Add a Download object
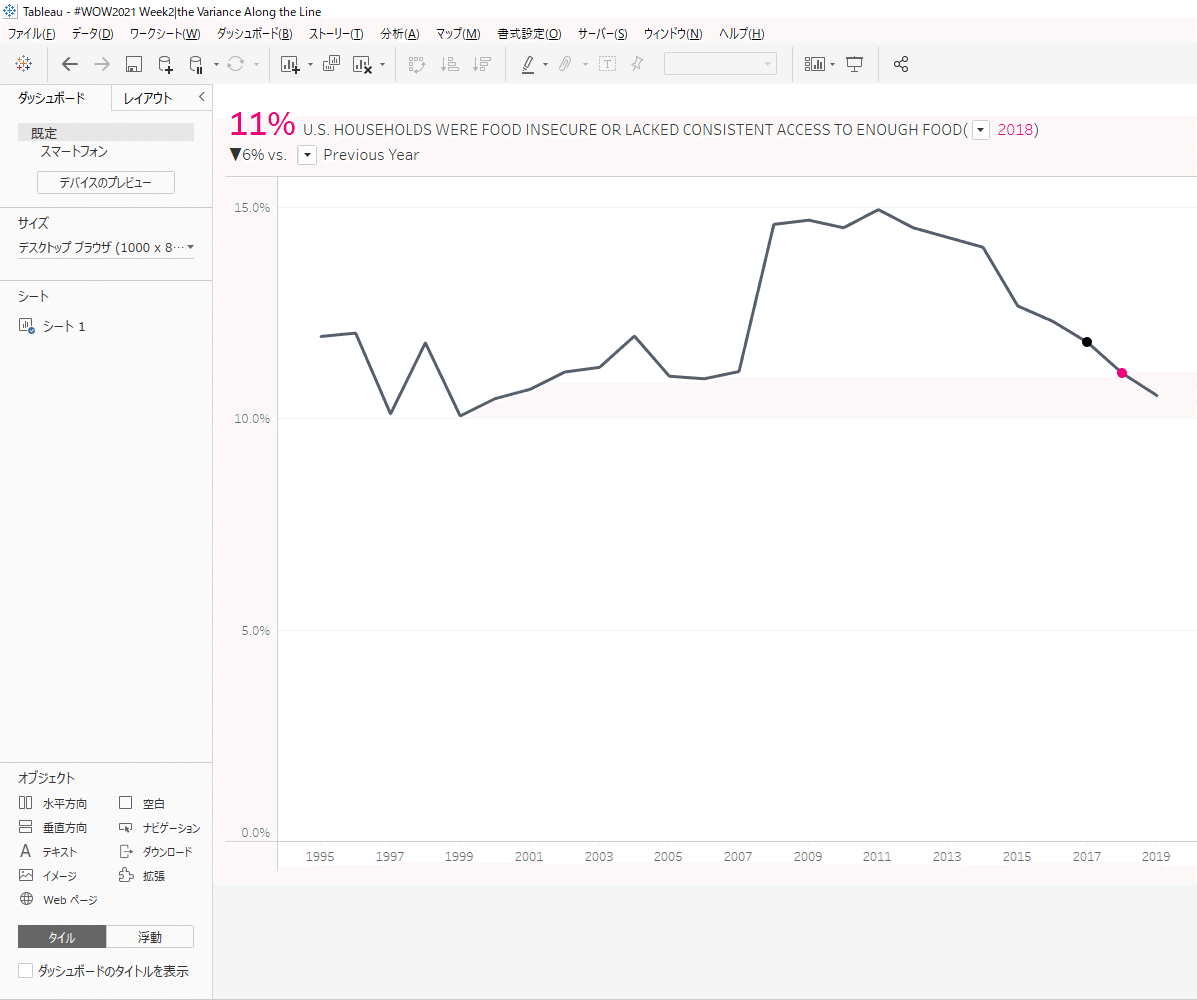Viewport: 1197px width, 1000px height. coord(156,851)
